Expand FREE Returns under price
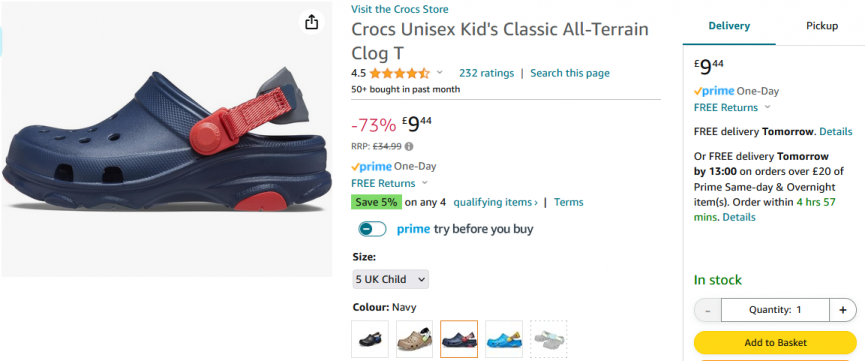Image resolution: width=865 pixels, height=361 pixels. [389, 183]
